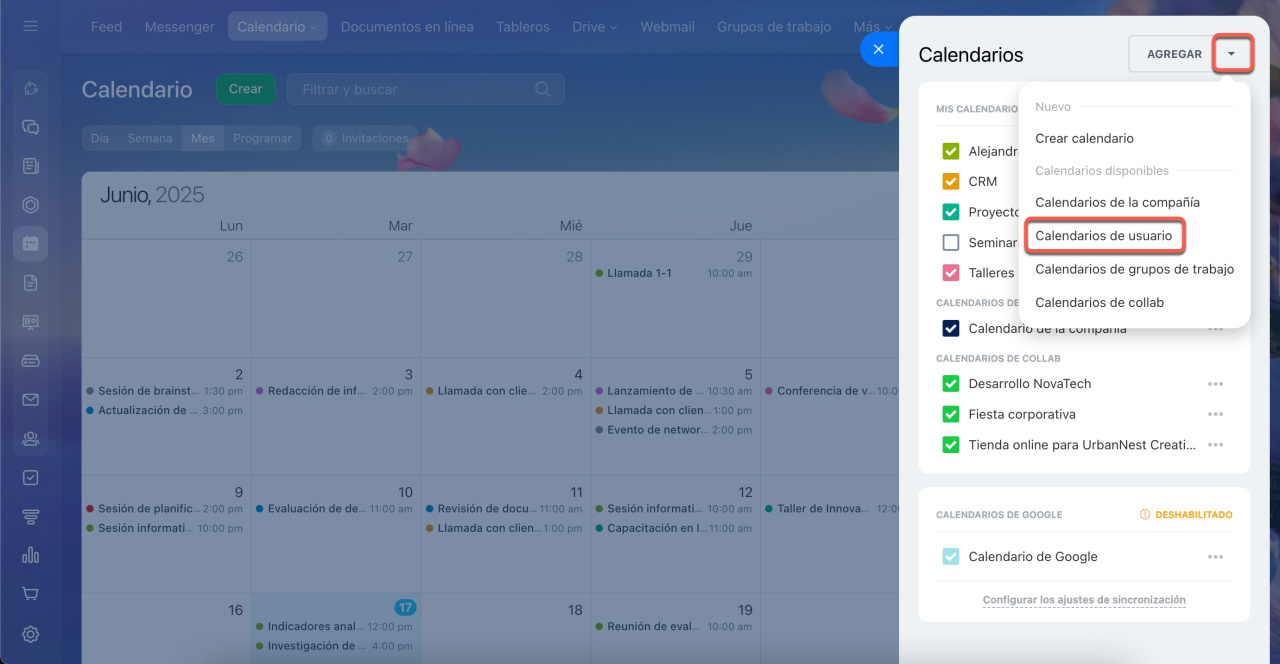The height and width of the screenshot is (664, 1280).
Task: Switch calendar to Programar view
Action: pos(262,138)
